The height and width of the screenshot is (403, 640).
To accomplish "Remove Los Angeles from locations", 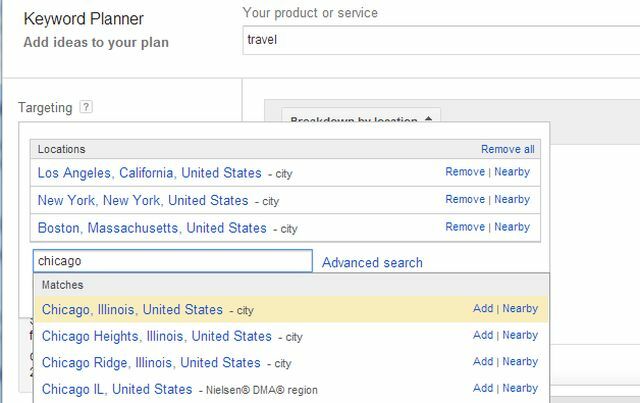I will [465, 172].
